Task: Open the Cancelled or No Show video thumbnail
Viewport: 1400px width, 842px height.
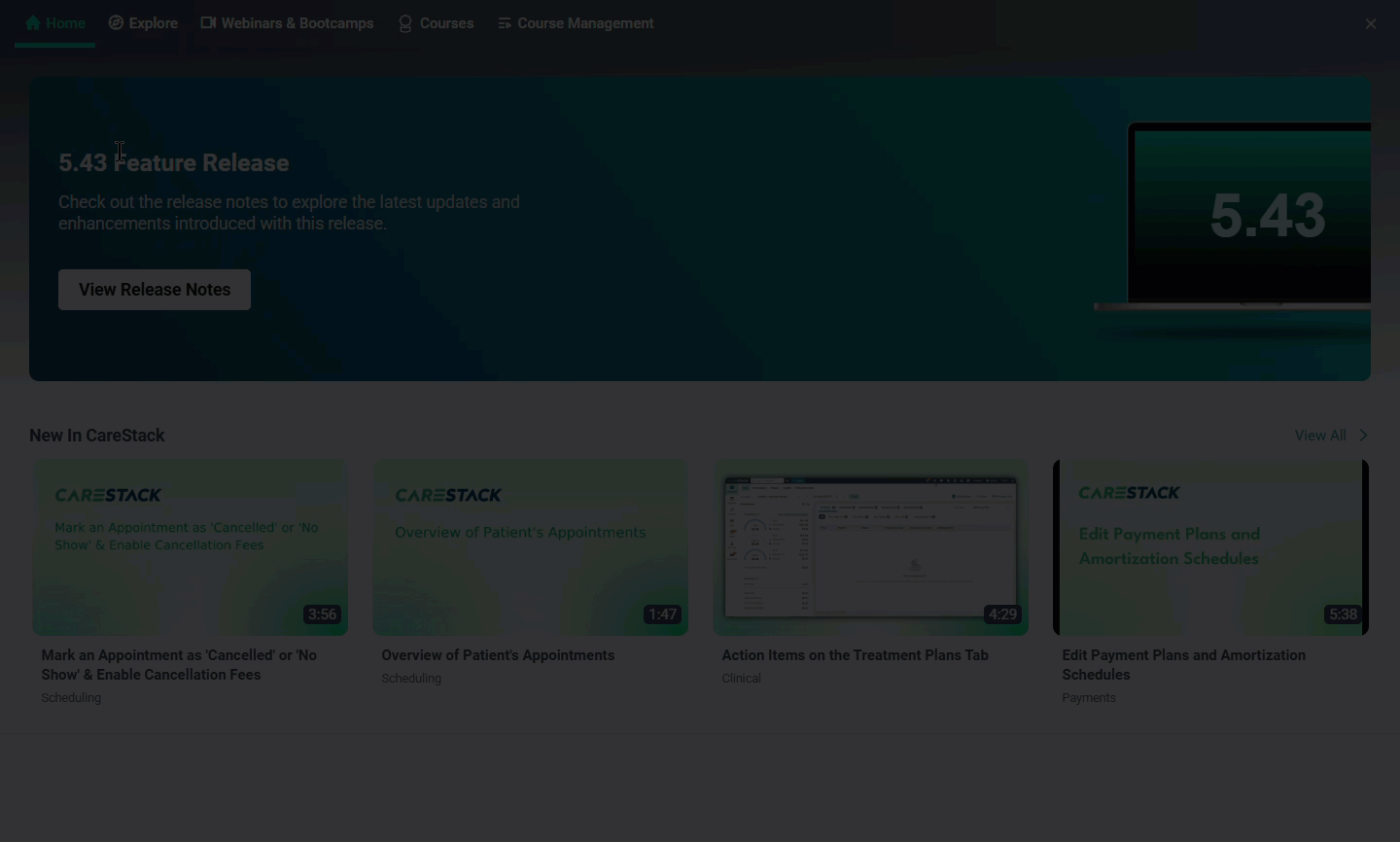Action: click(191, 548)
